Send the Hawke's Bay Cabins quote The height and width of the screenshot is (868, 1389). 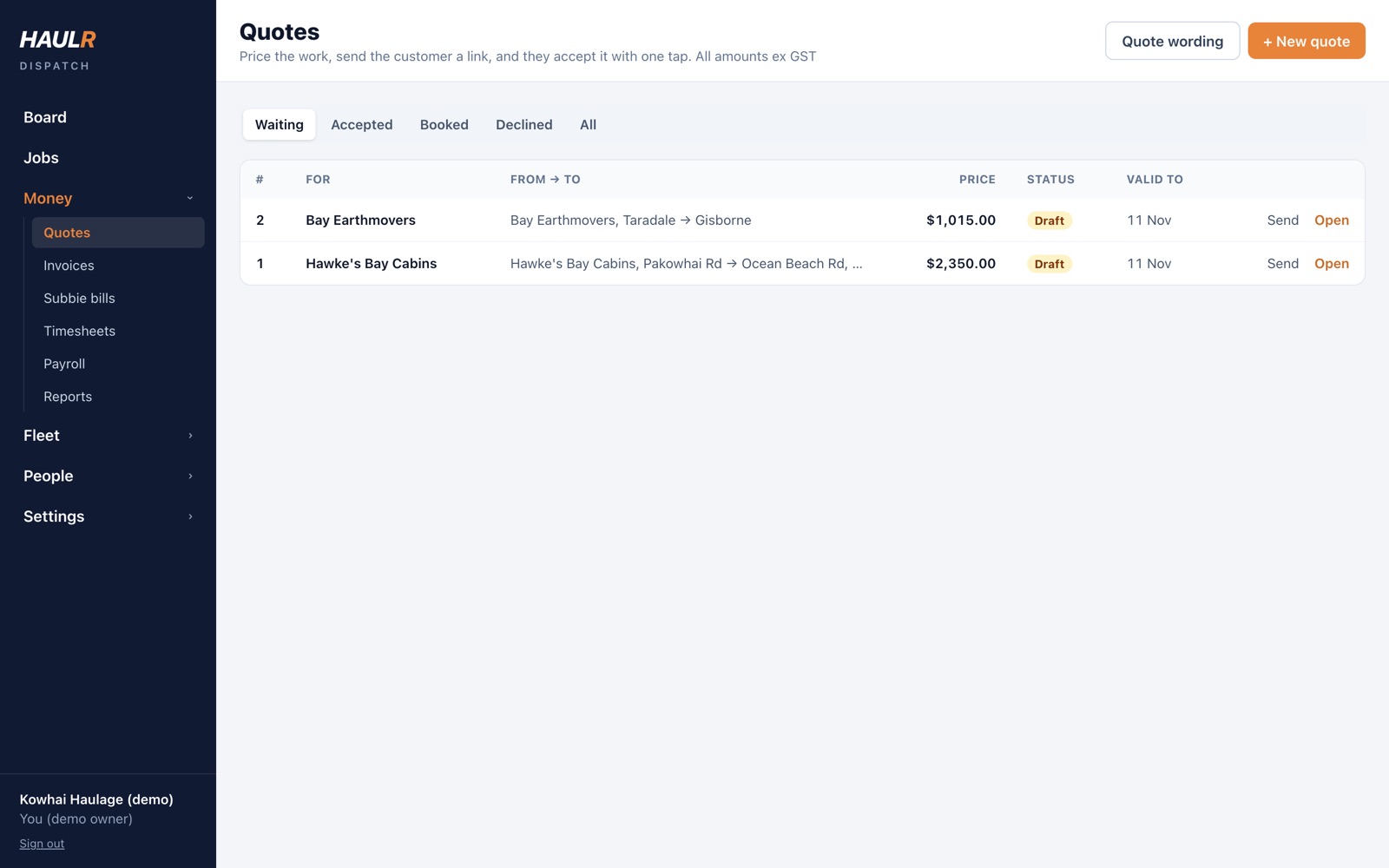(1282, 264)
